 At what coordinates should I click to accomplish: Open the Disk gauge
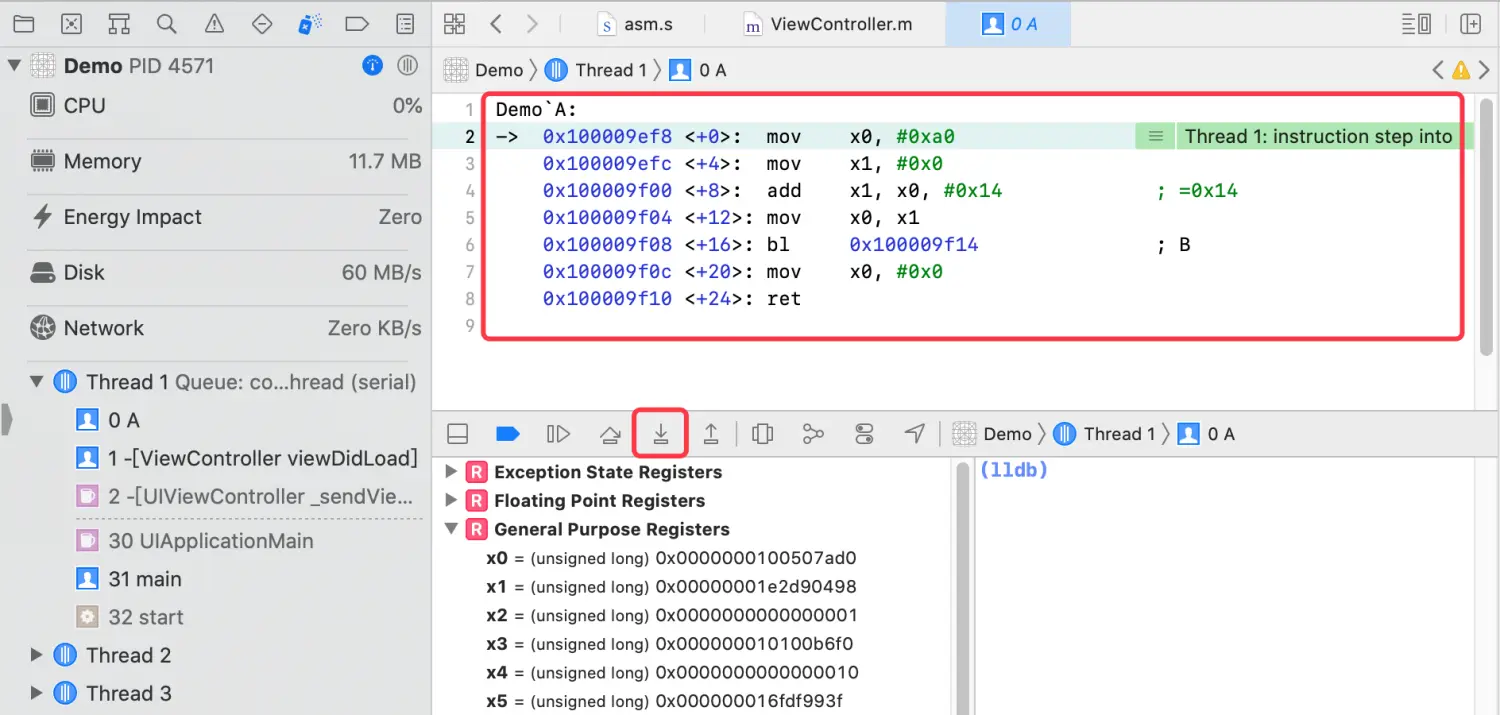(x=226, y=272)
